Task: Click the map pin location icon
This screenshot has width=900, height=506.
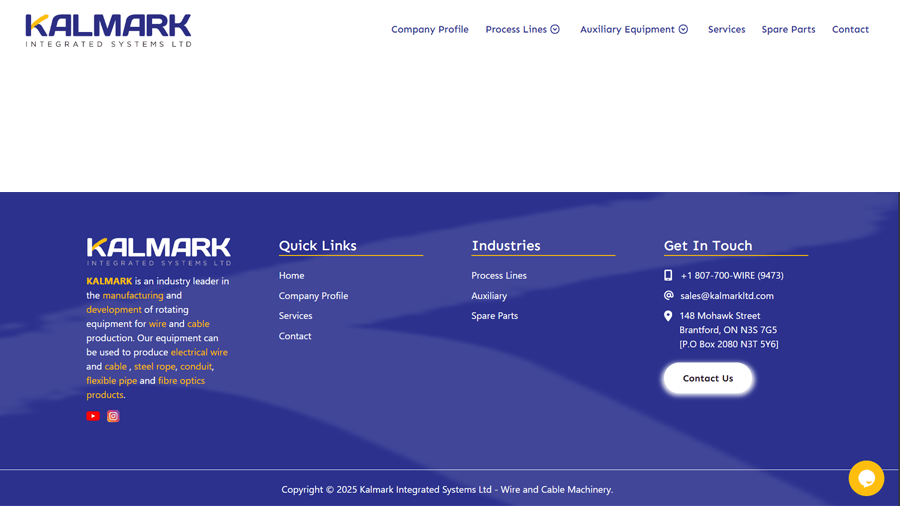Action: [x=668, y=316]
